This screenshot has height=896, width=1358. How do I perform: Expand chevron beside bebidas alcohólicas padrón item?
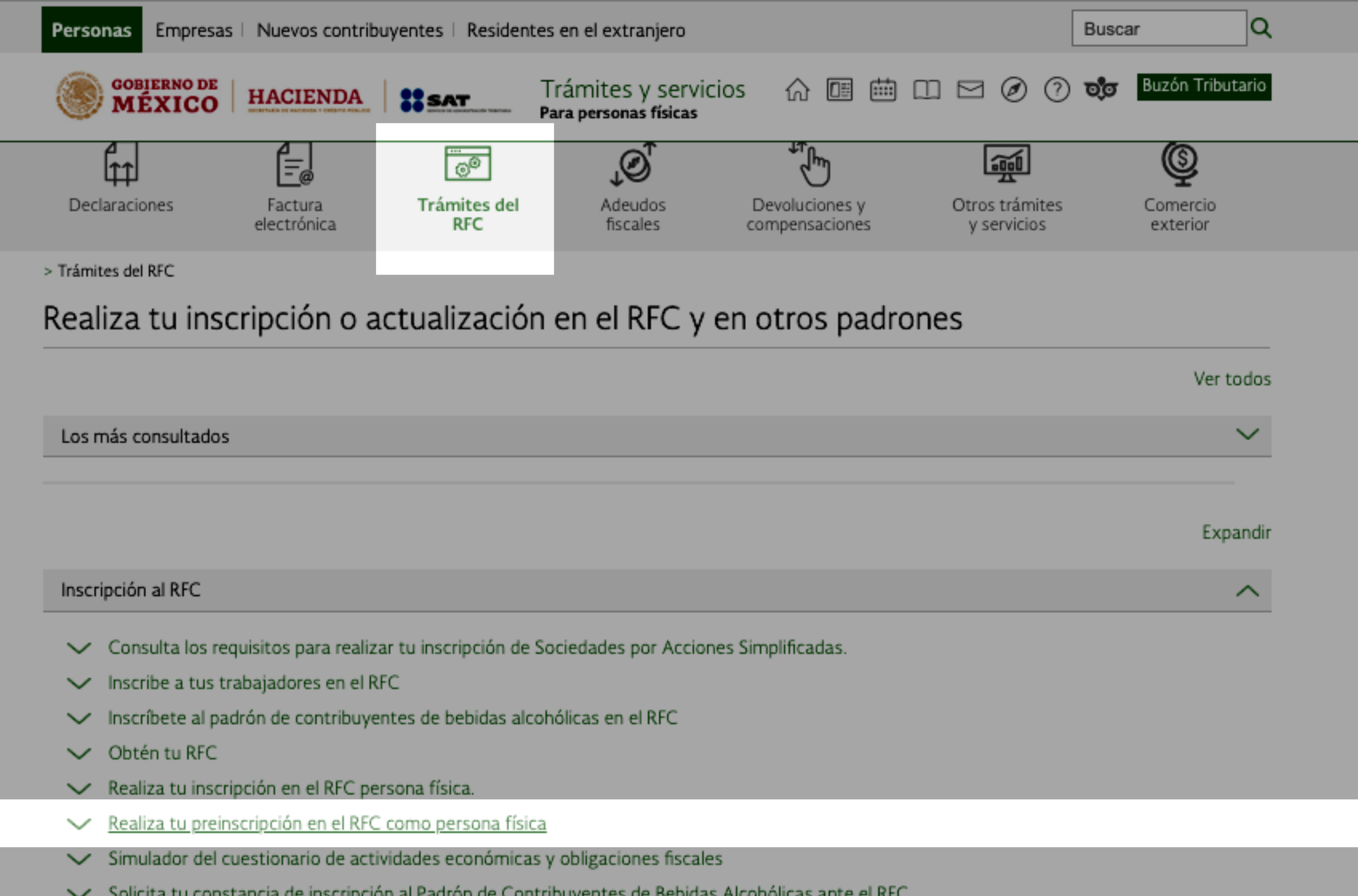pos(79,718)
